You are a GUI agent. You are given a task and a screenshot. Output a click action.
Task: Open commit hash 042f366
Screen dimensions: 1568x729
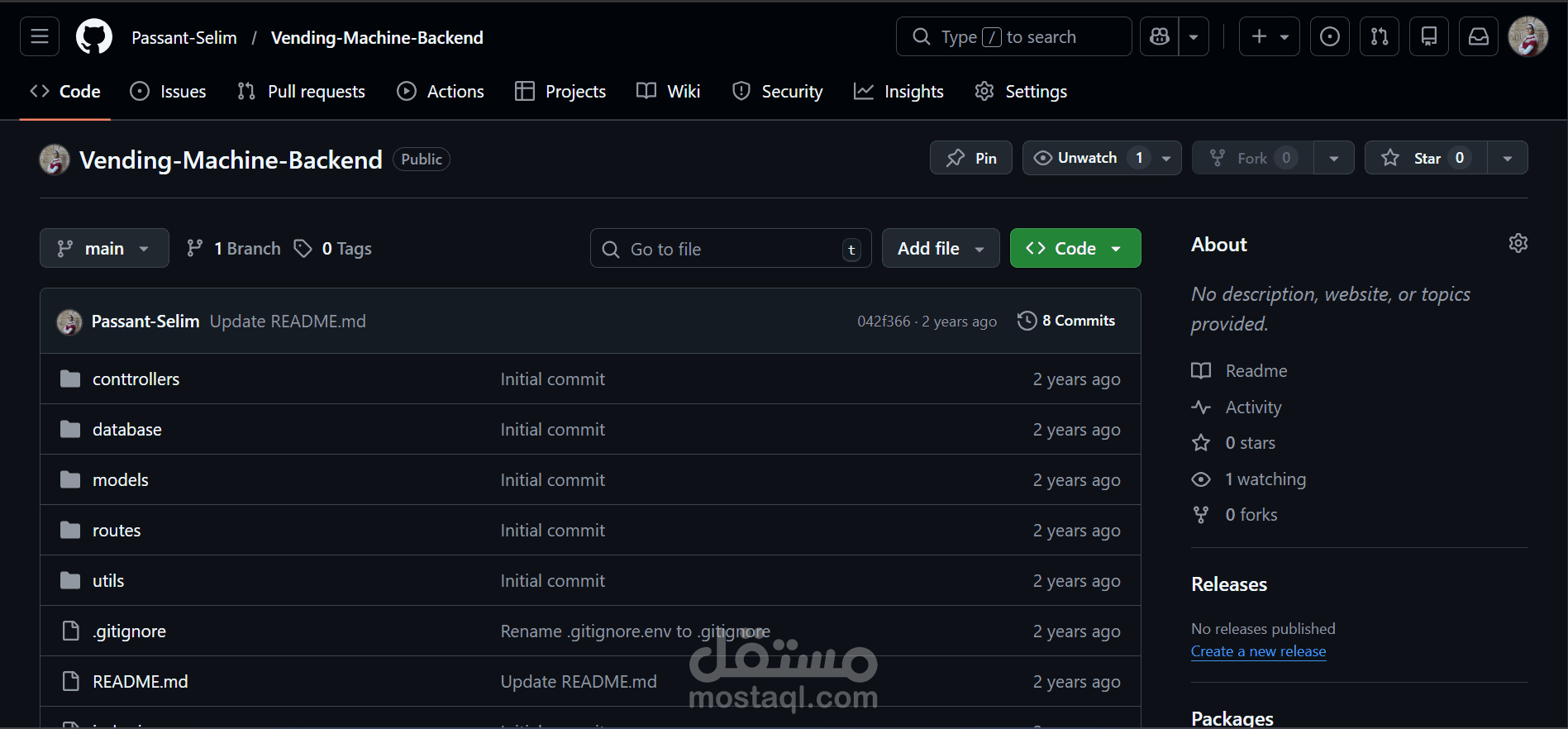point(884,322)
